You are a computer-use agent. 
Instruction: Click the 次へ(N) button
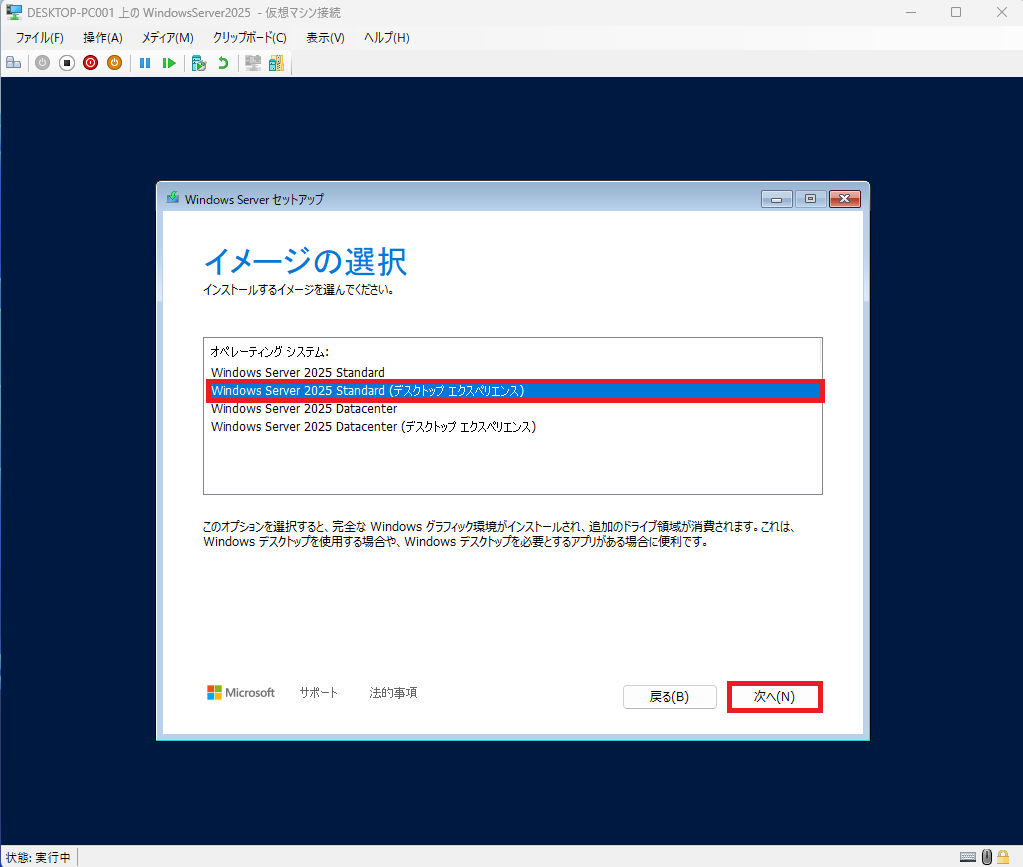point(774,697)
